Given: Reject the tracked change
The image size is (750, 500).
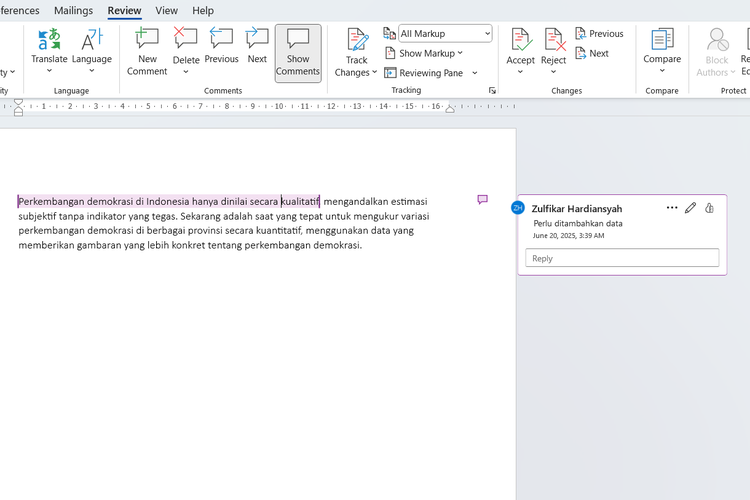Looking at the screenshot, I should pyautogui.click(x=553, y=46).
